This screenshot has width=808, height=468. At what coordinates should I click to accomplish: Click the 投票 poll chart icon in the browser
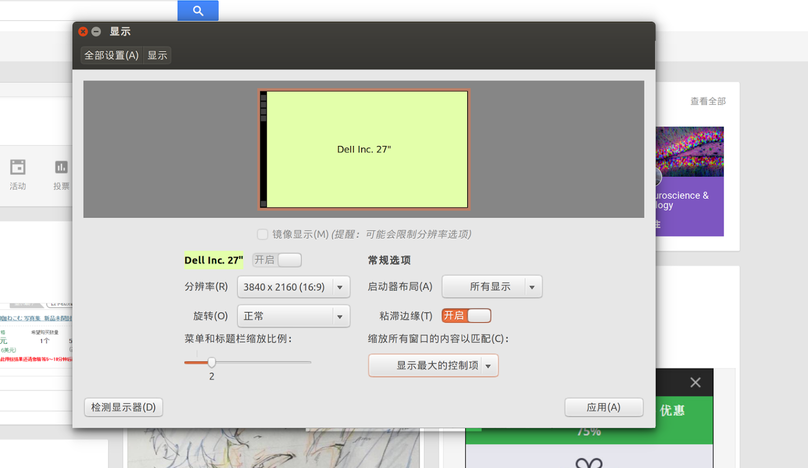pyautogui.click(x=61, y=168)
